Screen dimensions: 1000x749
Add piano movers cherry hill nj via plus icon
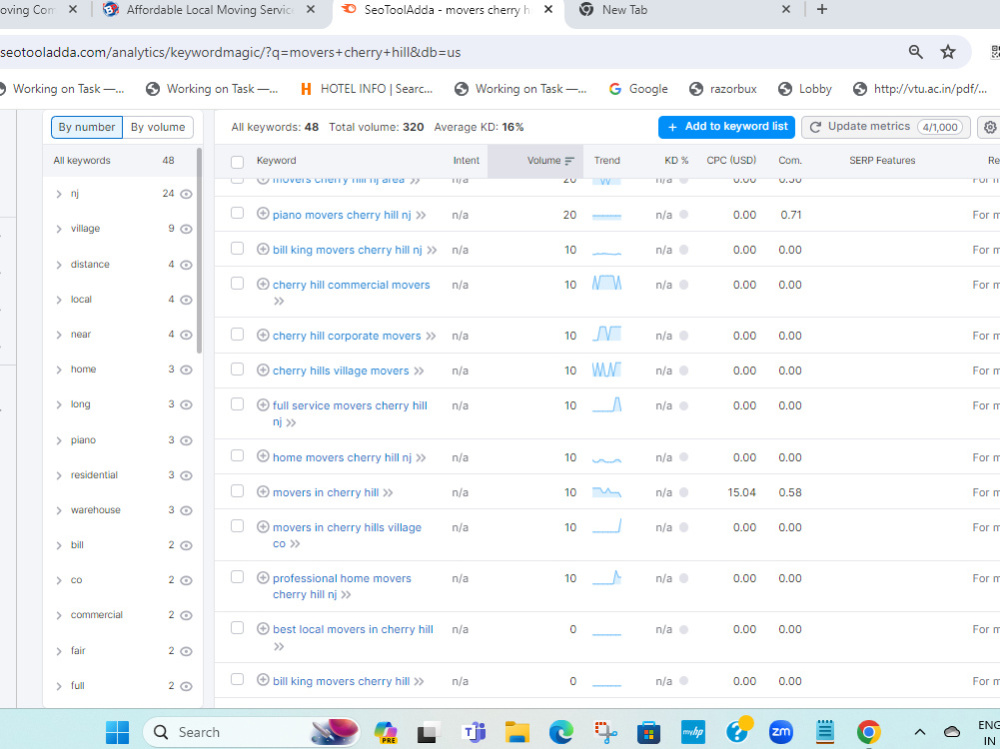(x=263, y=214)
